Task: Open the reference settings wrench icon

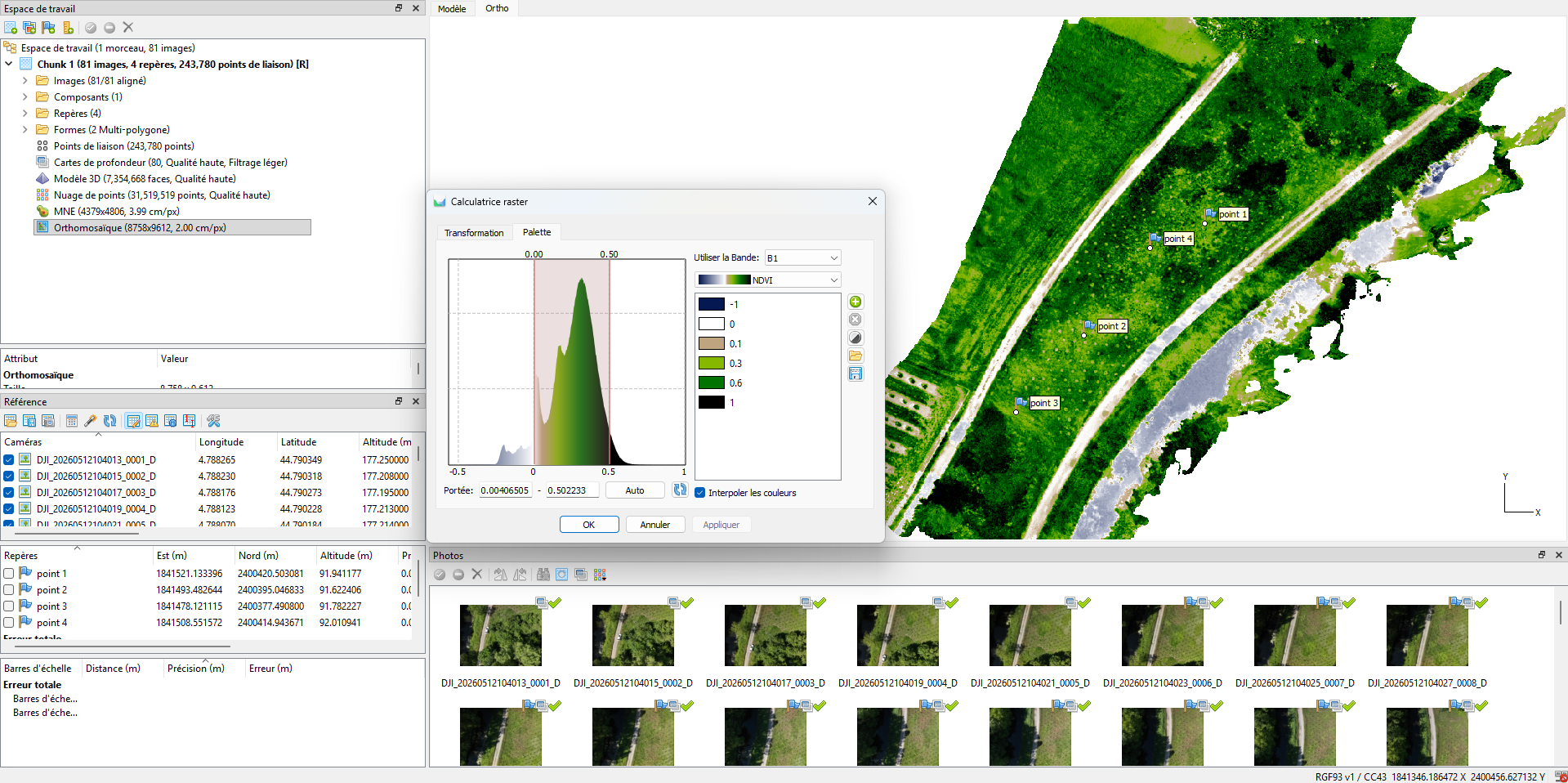Action: [x=213, y=421]
